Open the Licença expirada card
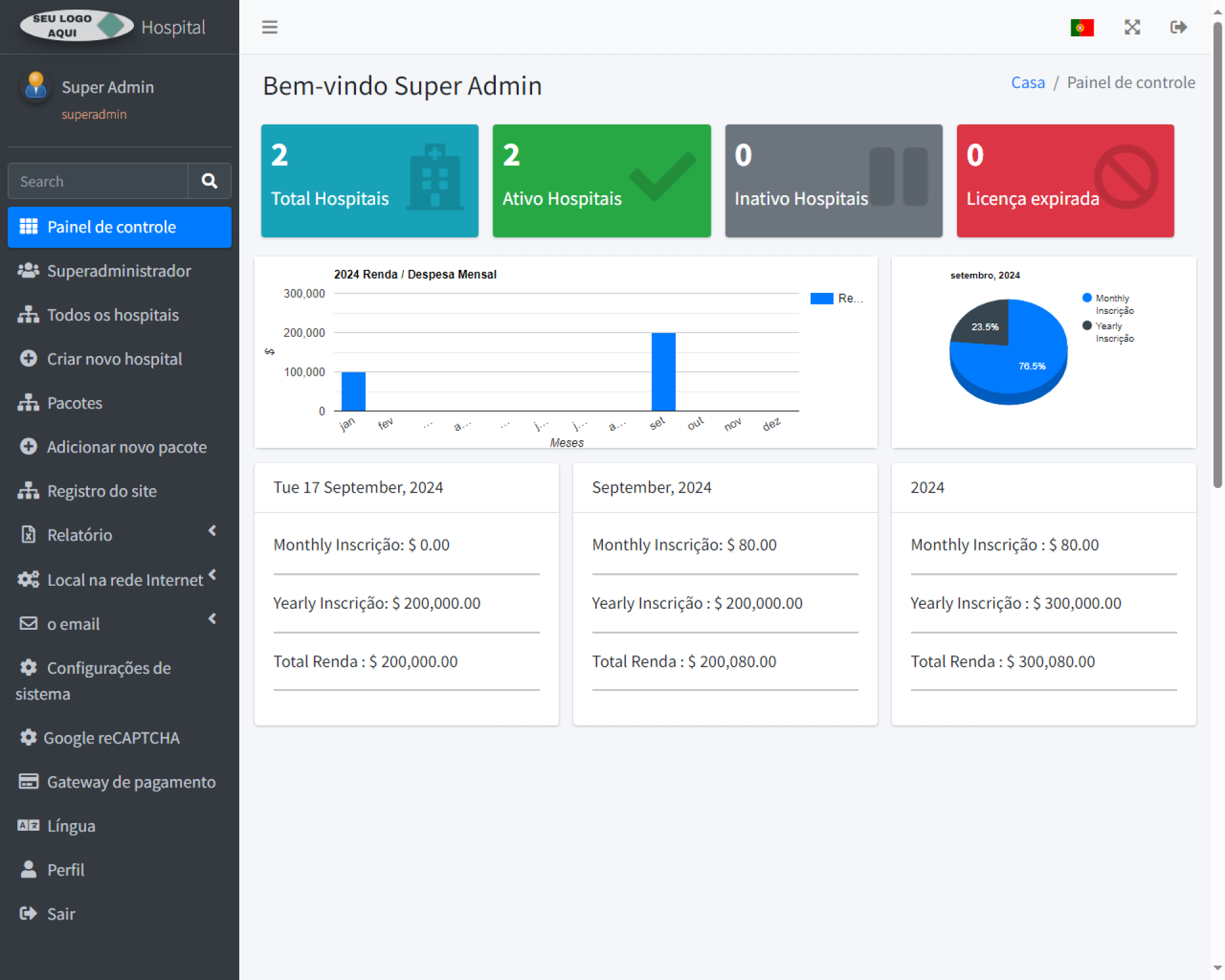 pos(1065,181)
